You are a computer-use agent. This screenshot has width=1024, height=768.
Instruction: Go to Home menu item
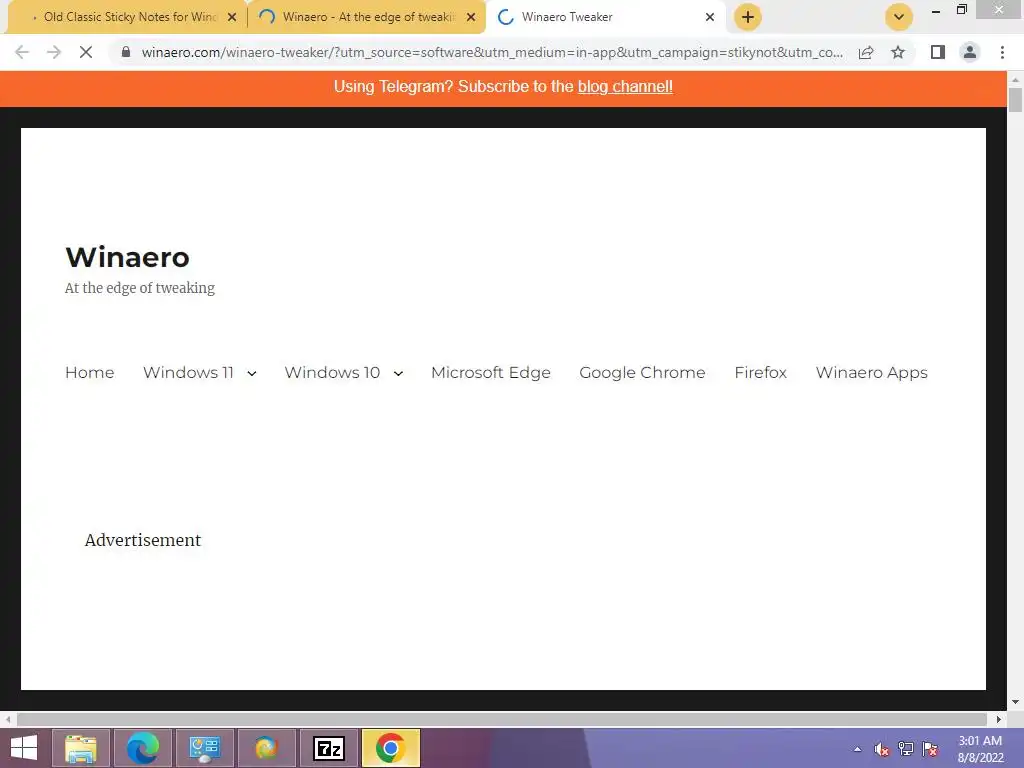pos(89,372)
